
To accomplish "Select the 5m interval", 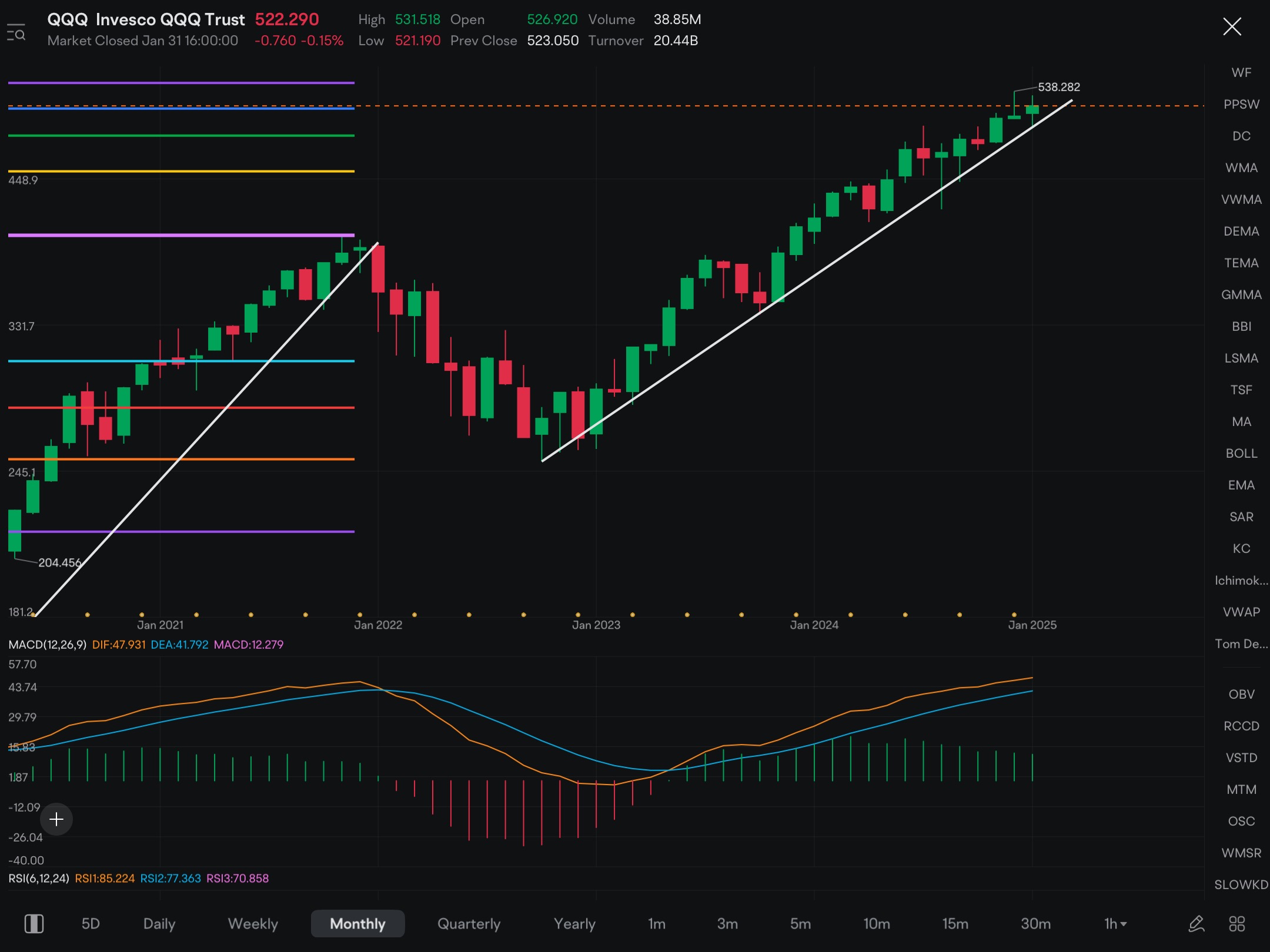I will pyautogui.click(x=800, y=924).
